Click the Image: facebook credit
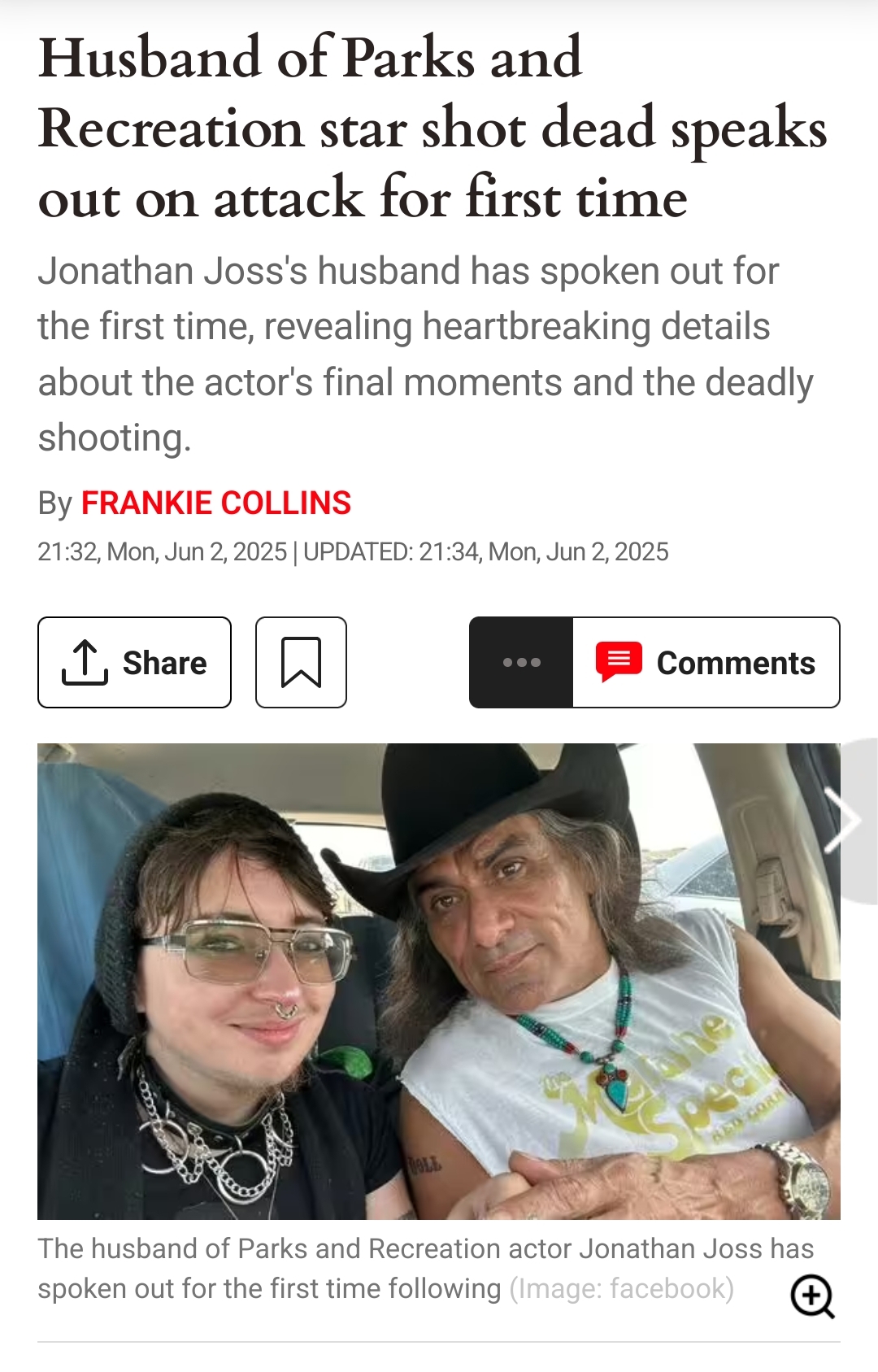878x1372 pixels. [622, 1289]
